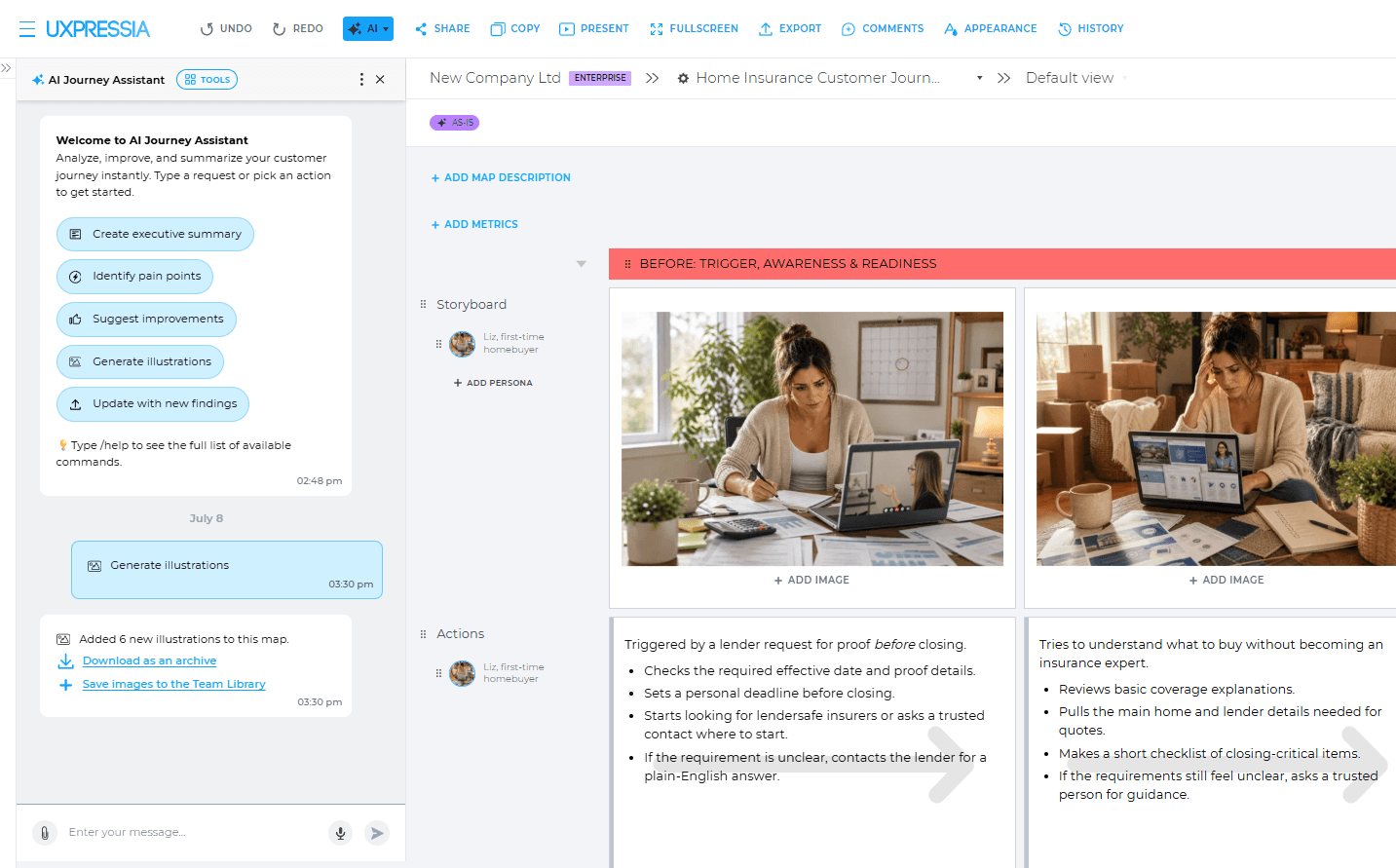Open the hamburger main menu
1396x868 pixels.
click(27, 29)
